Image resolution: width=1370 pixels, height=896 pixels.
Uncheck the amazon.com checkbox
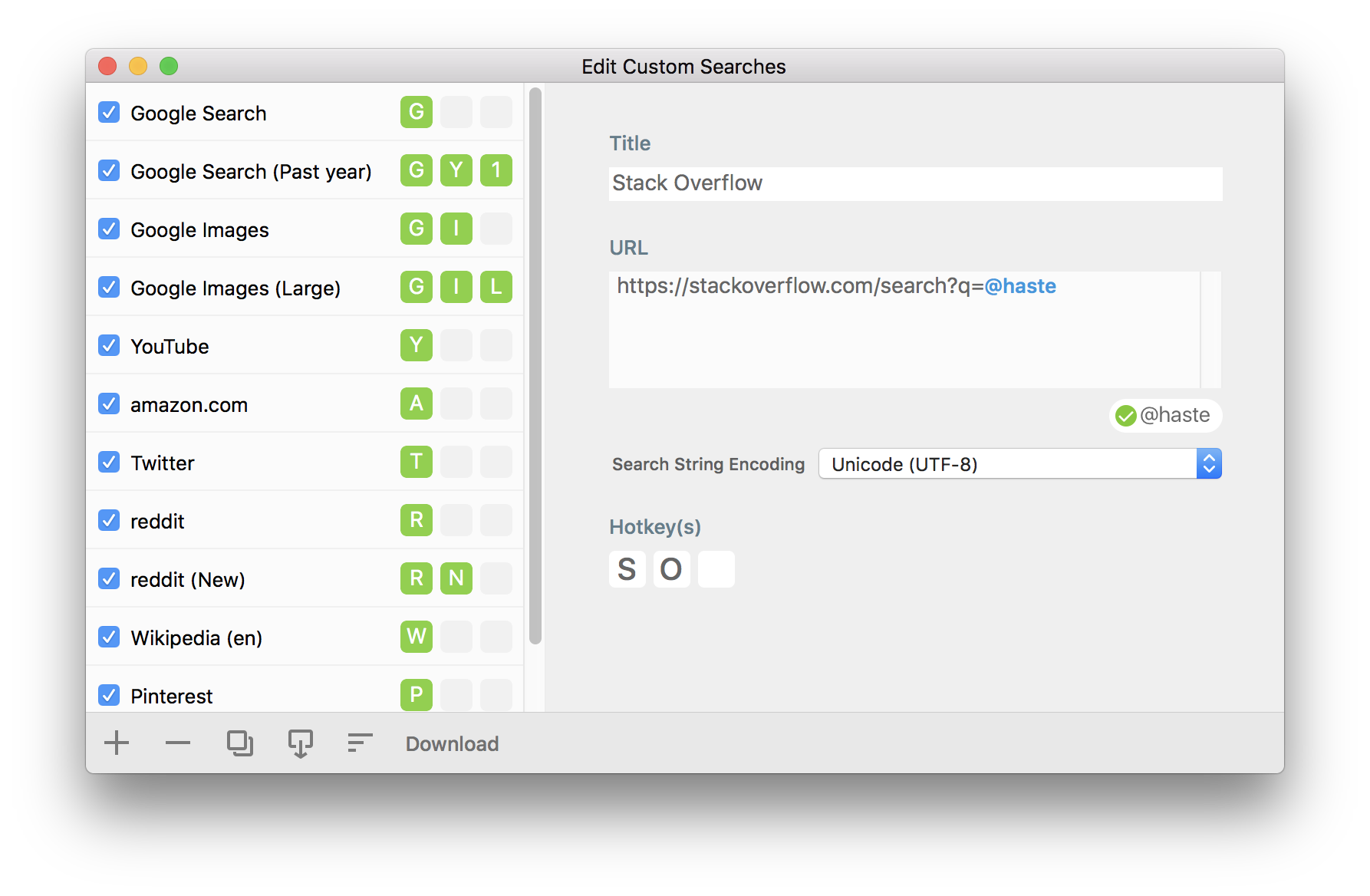click(109, 404)
